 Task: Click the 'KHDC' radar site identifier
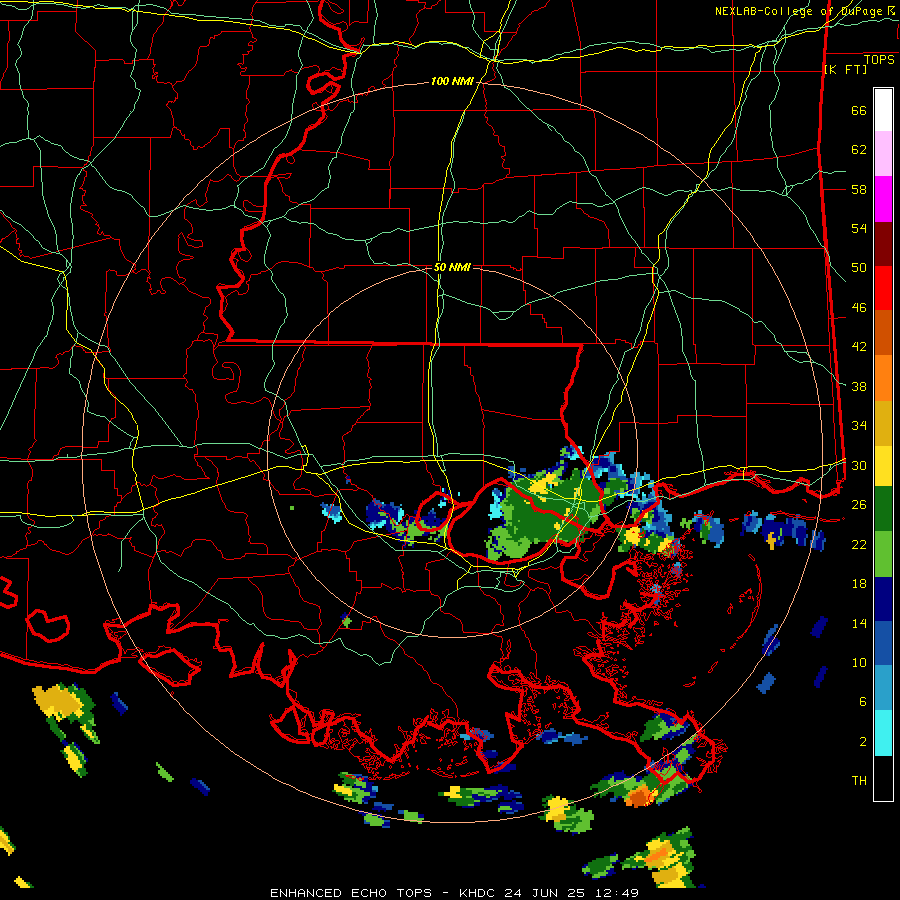478,893
